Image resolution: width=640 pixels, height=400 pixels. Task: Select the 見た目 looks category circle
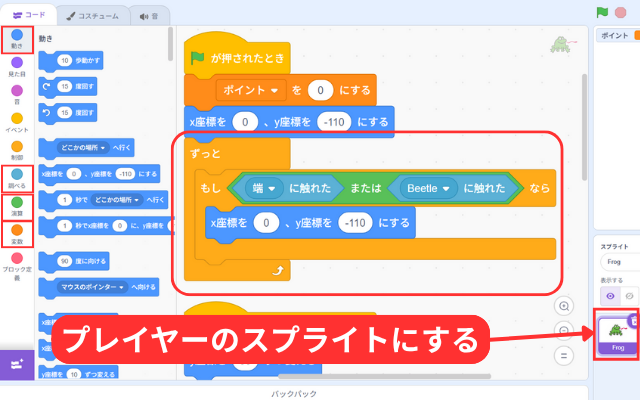click(x=17, y=62)
